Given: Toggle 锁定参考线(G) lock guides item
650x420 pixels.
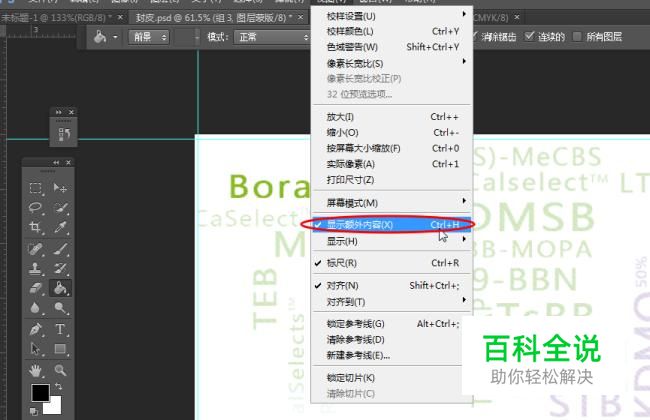Looking at the screenshot, I should 392,324.
